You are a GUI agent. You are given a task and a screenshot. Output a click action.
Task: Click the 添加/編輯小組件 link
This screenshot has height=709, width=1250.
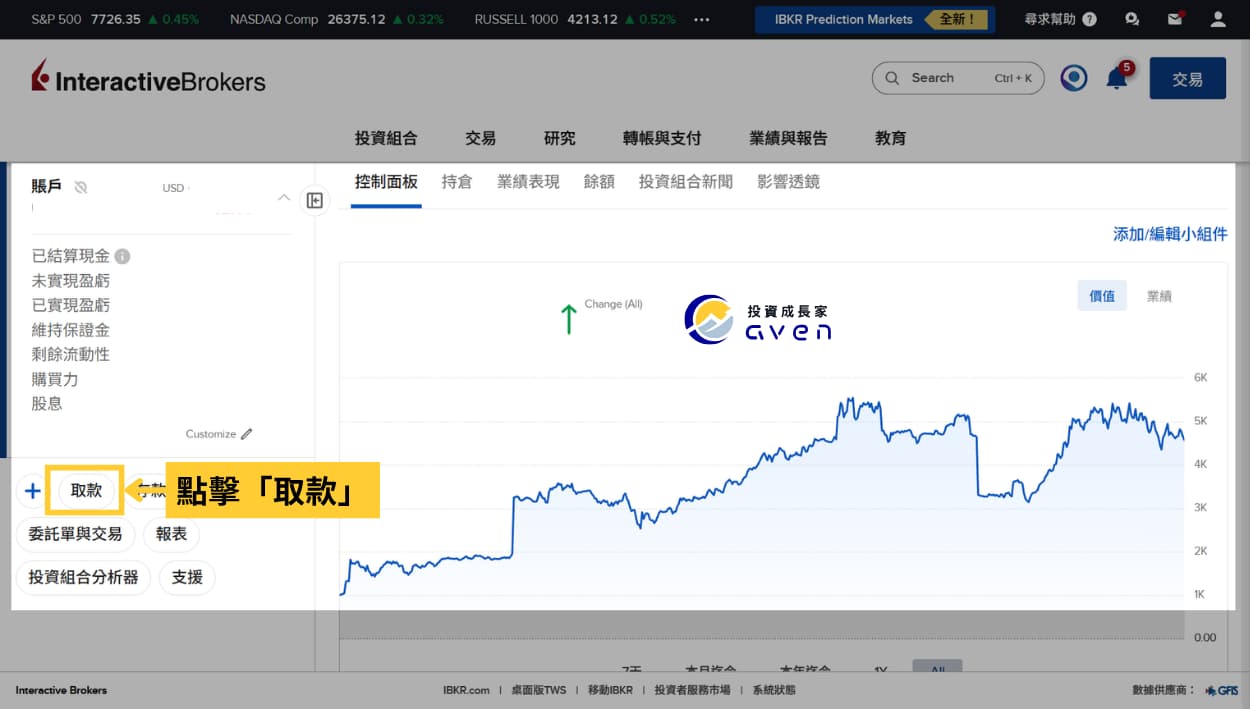[1170, 234]
